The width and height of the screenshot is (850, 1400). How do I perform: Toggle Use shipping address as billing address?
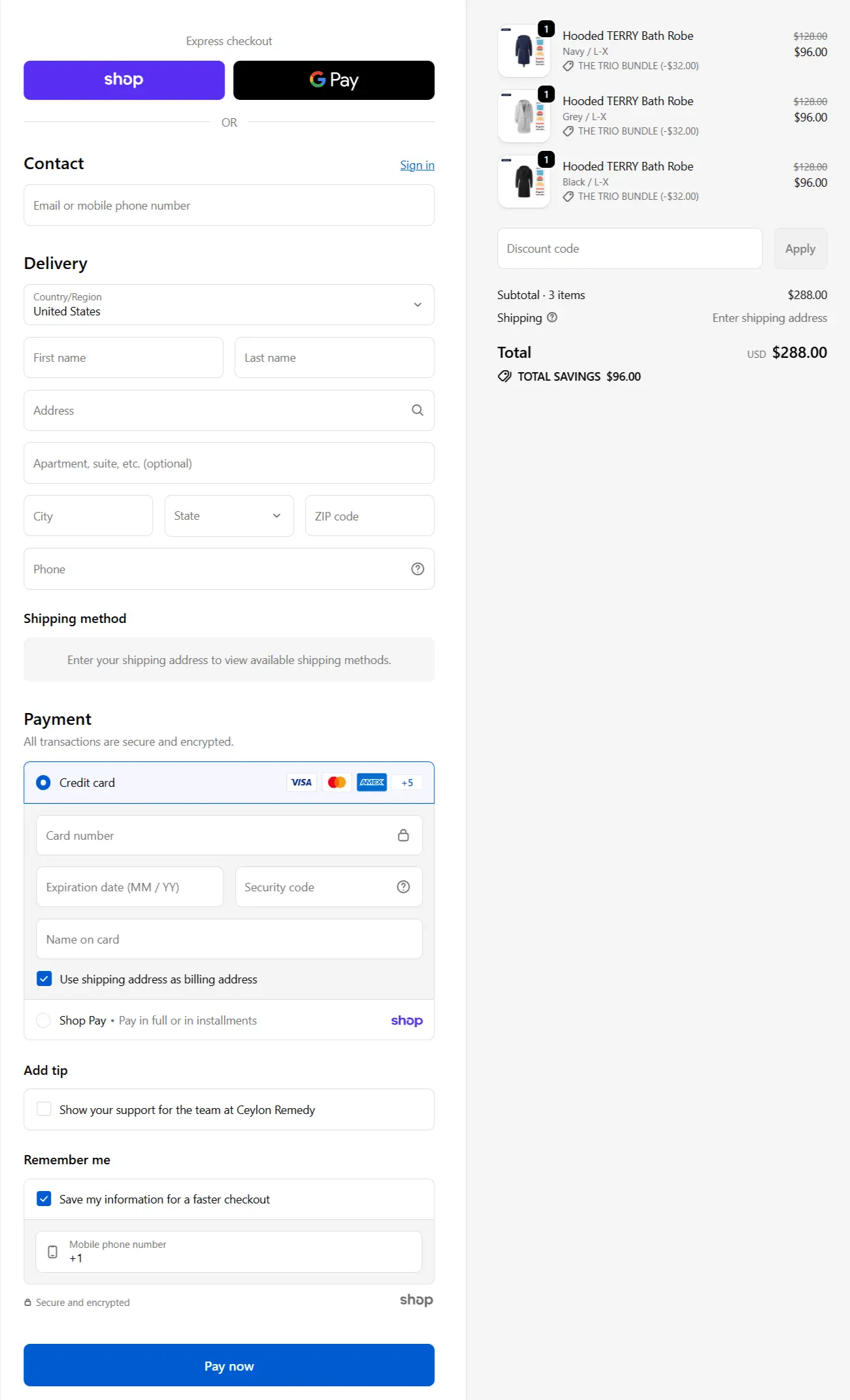point(44,979)
